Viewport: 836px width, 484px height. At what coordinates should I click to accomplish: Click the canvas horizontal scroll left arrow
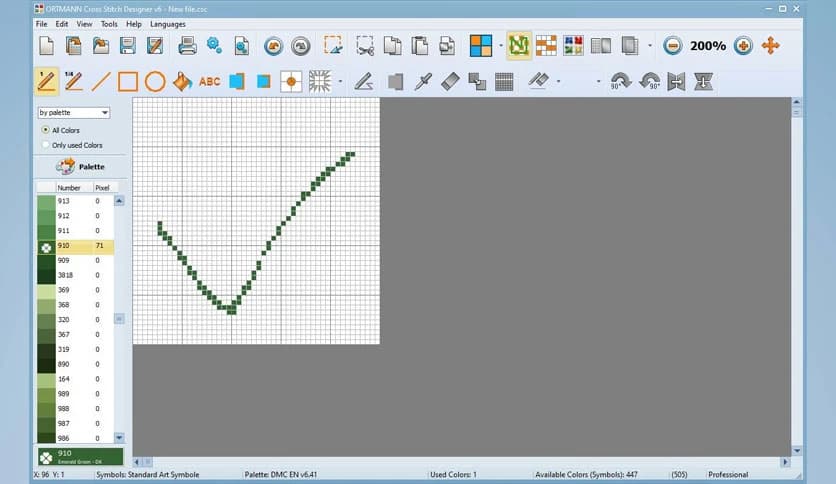[x=137, y=462]
